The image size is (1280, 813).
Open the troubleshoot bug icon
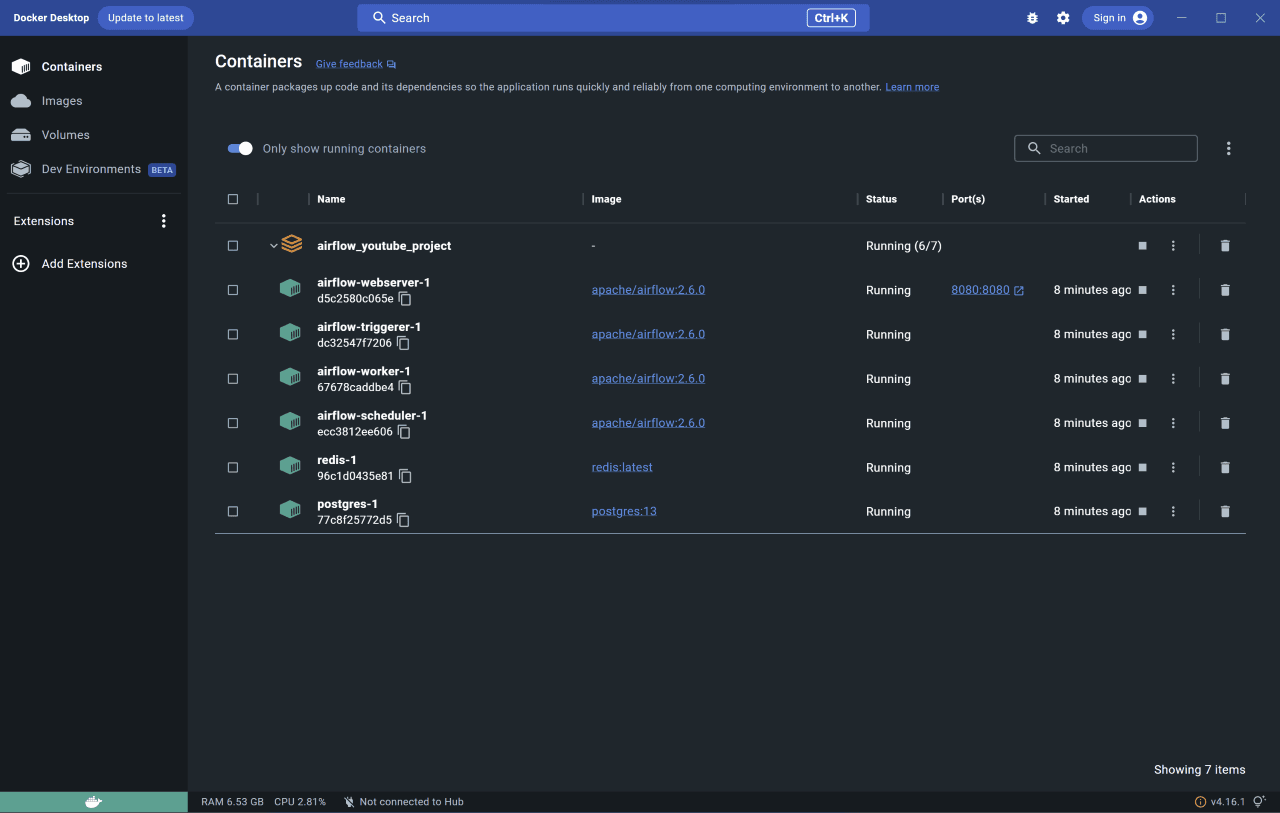click(1032, 18)
